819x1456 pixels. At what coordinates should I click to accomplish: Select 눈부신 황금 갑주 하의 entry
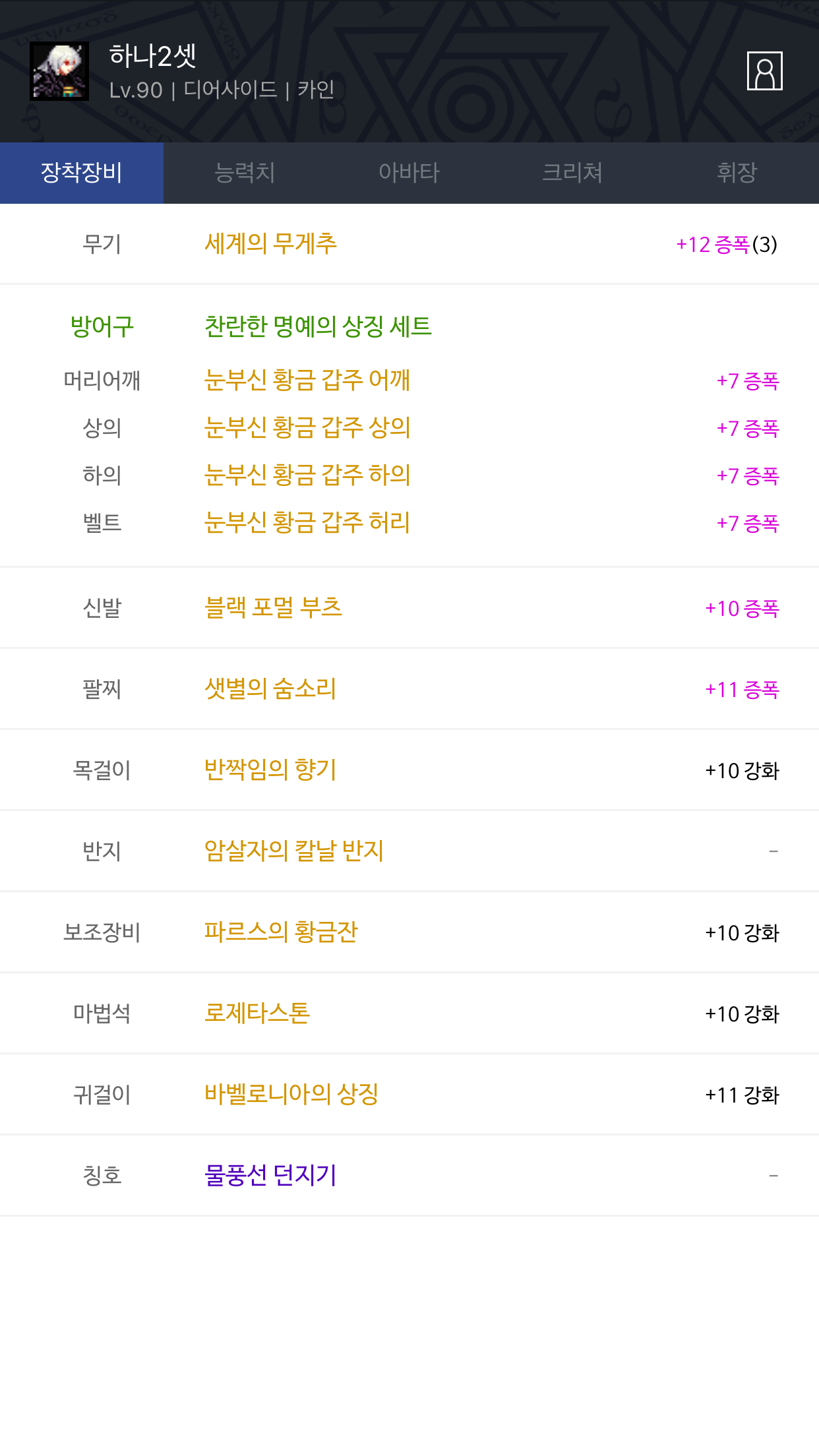tap(307, 475)
